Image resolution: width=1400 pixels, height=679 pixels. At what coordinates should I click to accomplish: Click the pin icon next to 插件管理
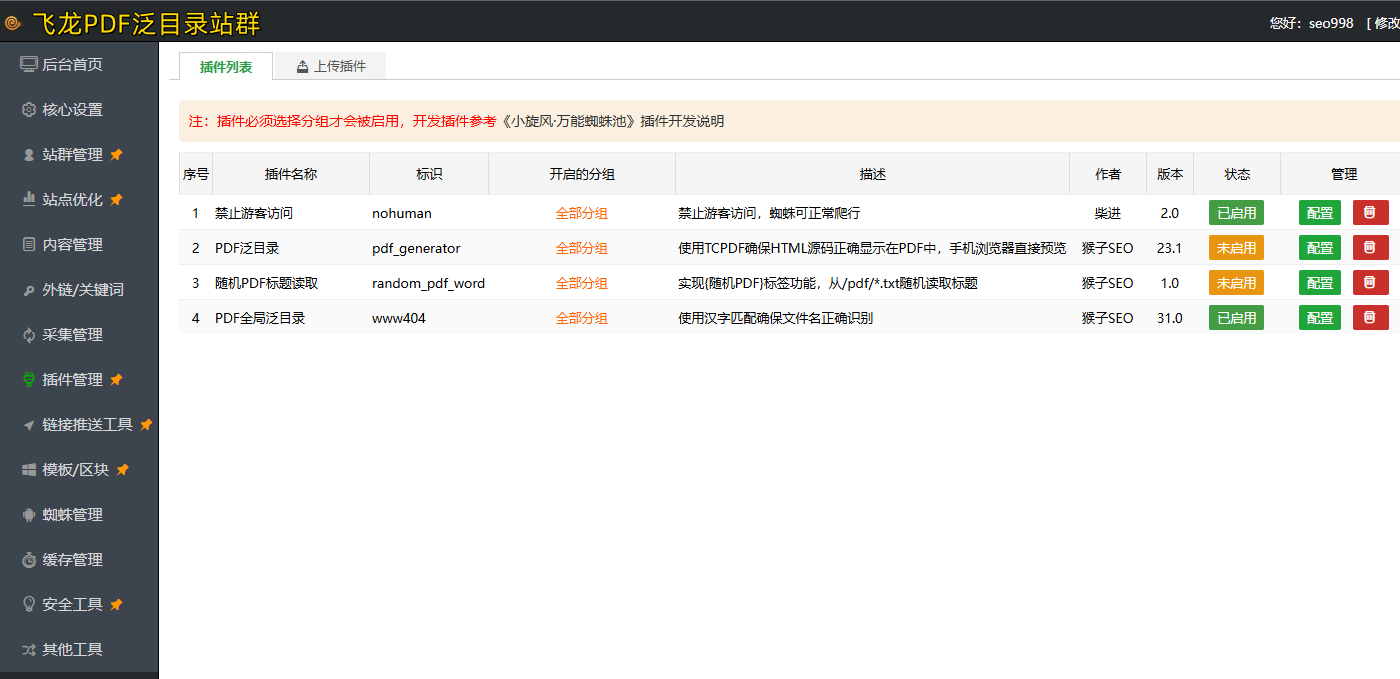click(x=116, y=379)
